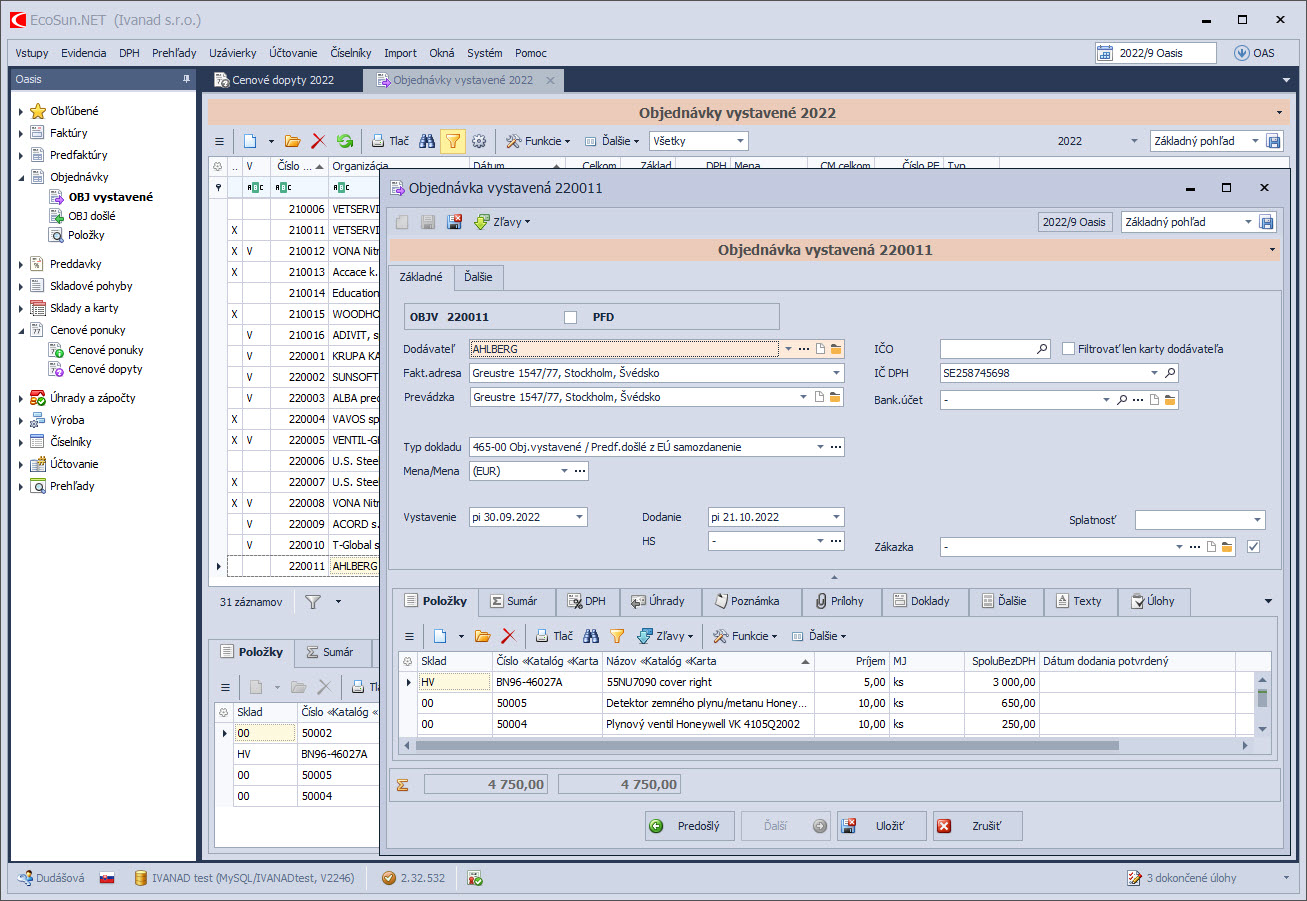Click magnifier icon in IČO field
Screen dimensions: 1307x901
[x=1042, y=349]
